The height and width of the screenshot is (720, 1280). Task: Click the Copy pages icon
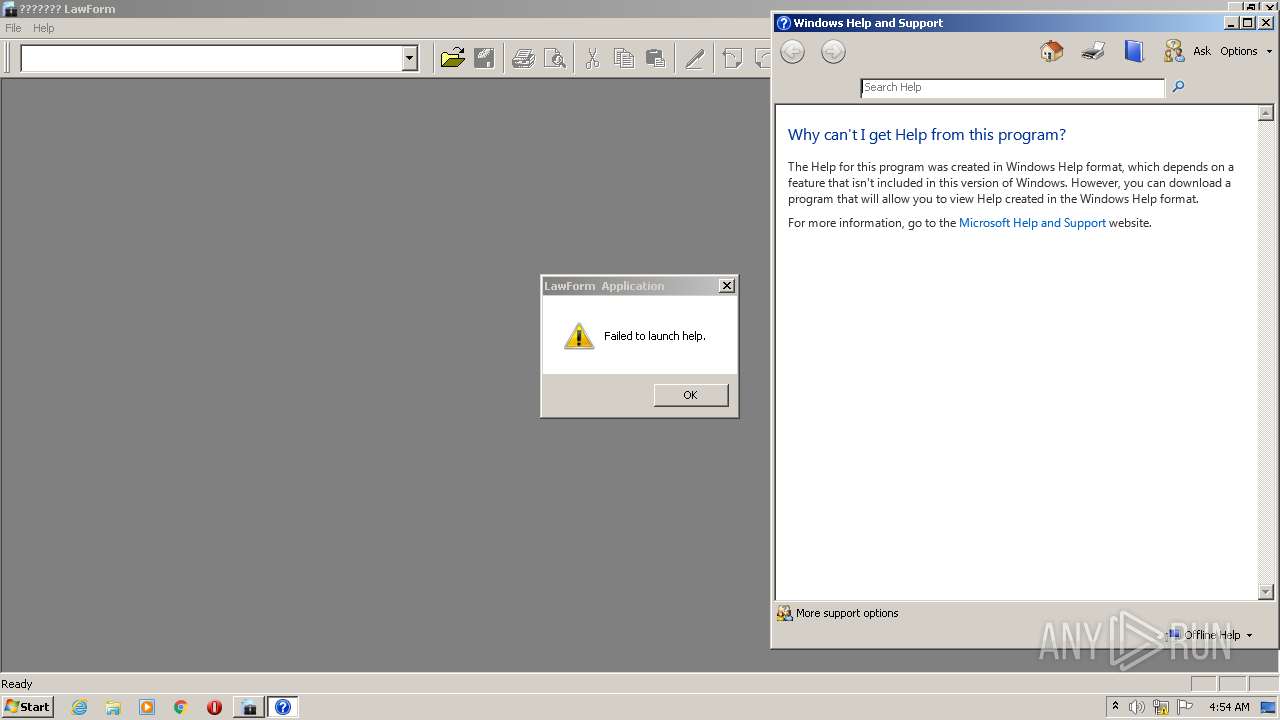point(624,58)
